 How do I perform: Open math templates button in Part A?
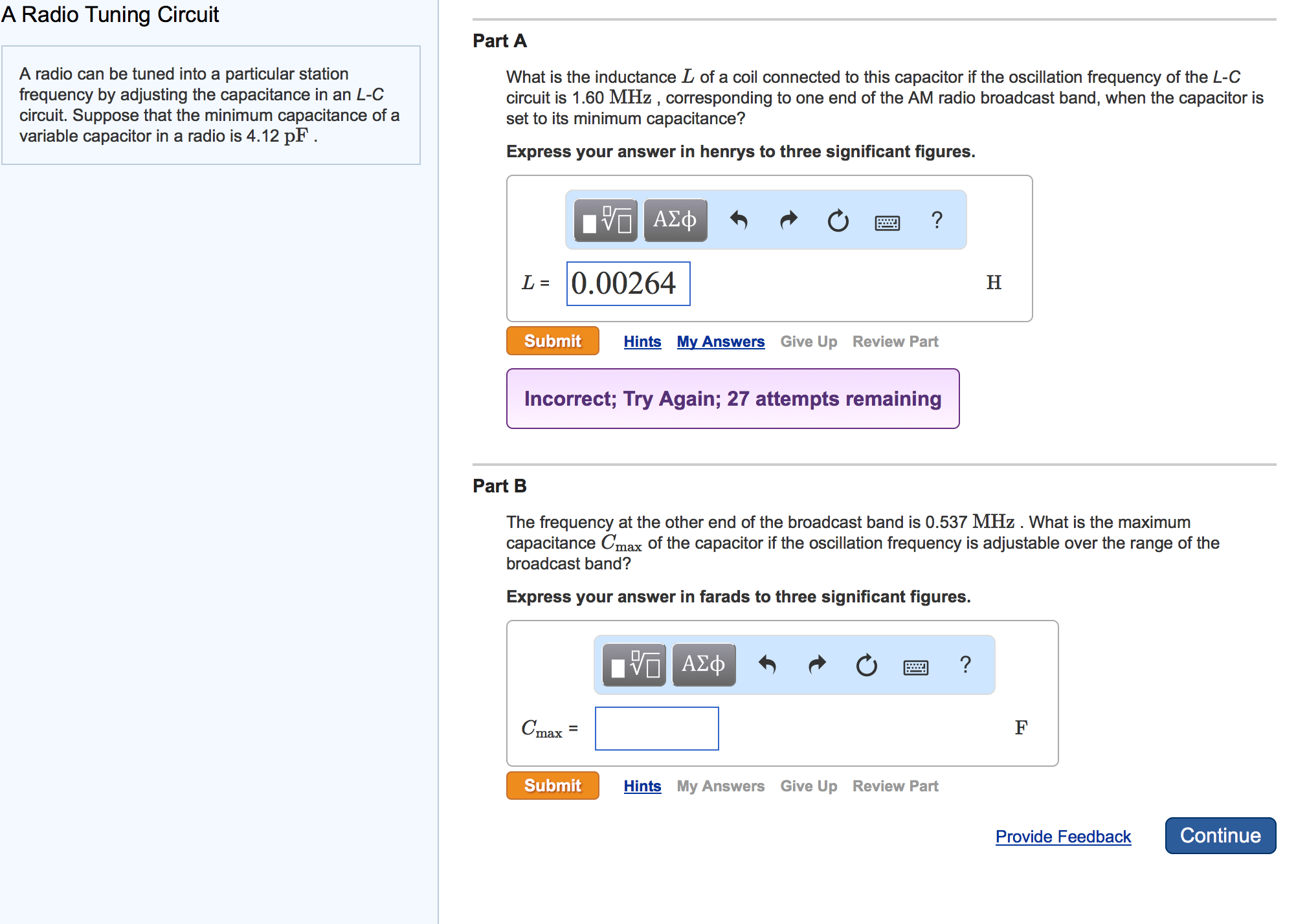point(605,221)
